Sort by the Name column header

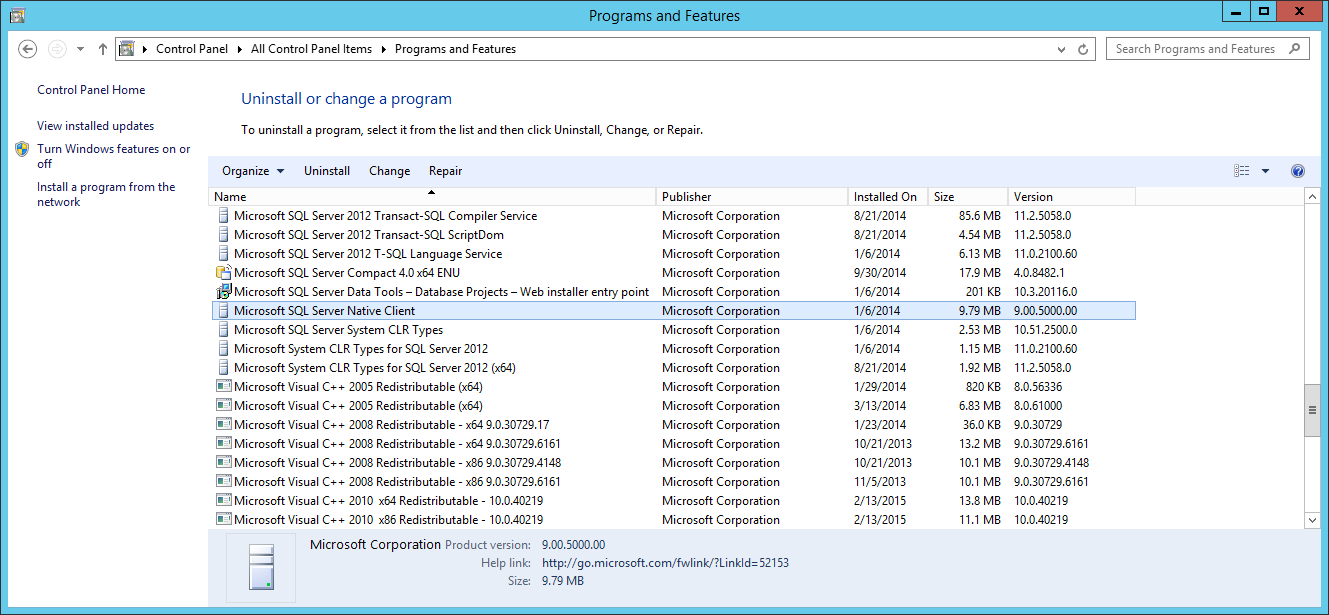432,197
